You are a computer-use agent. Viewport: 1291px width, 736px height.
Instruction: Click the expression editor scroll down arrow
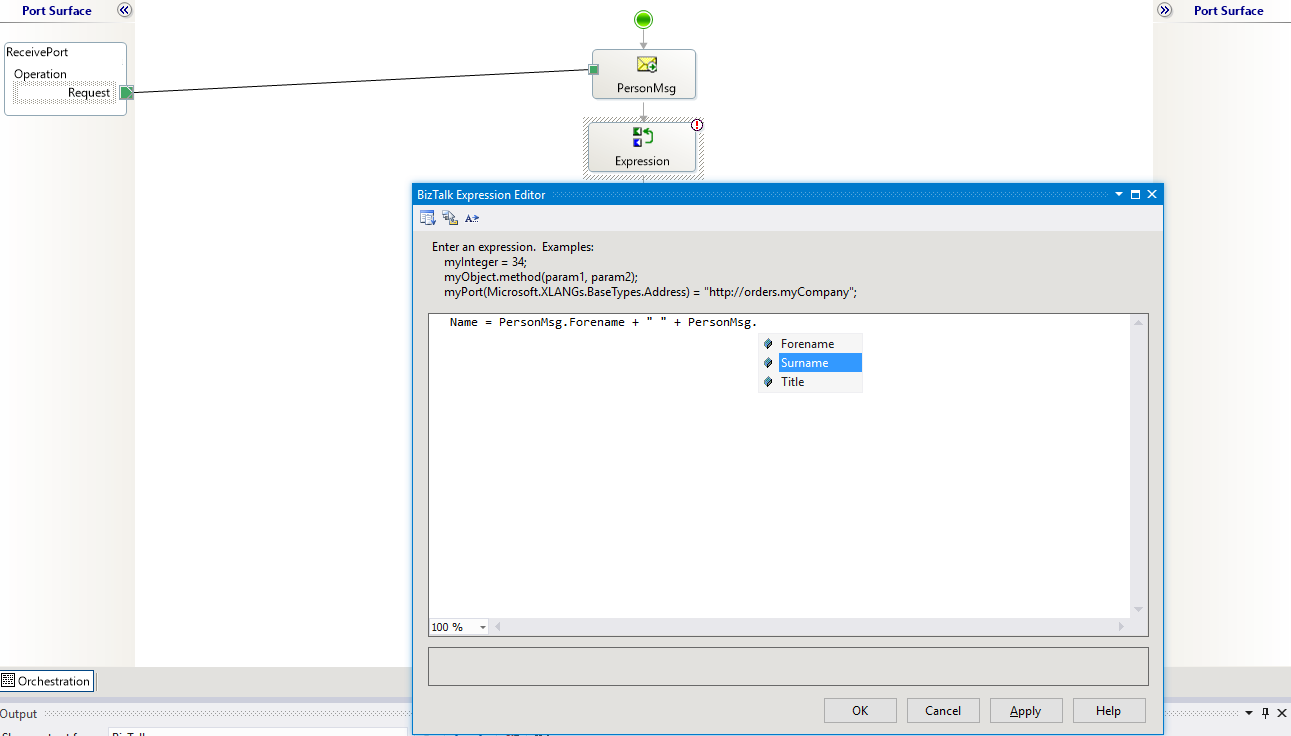click(1138, 609)
